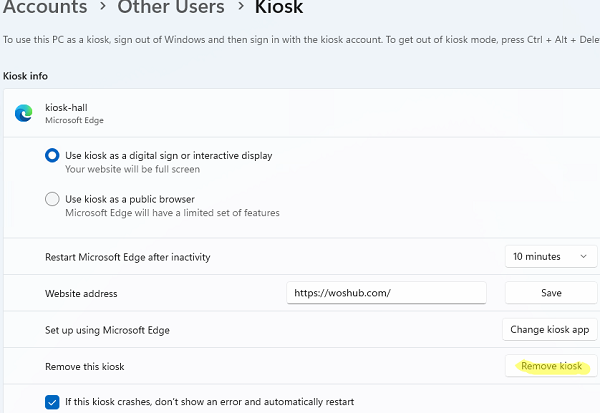Viewport: 600px width, 413px height.
Task: Open the '10 minutes' inactivity dropdown
Action: click(x=550, y=257)
